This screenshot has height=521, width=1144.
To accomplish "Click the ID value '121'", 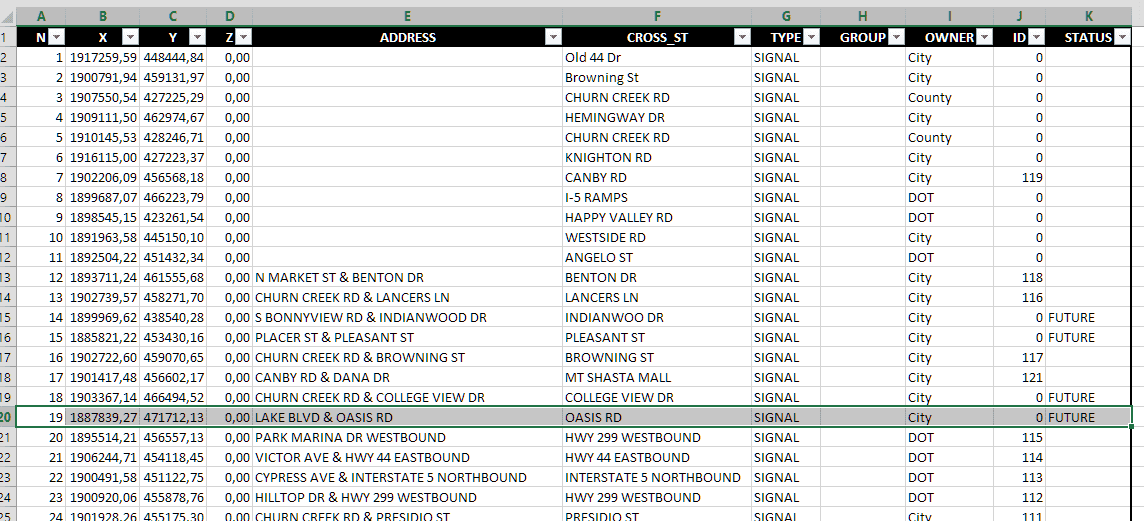I will pyautogui.click(x=1019, y=377).
